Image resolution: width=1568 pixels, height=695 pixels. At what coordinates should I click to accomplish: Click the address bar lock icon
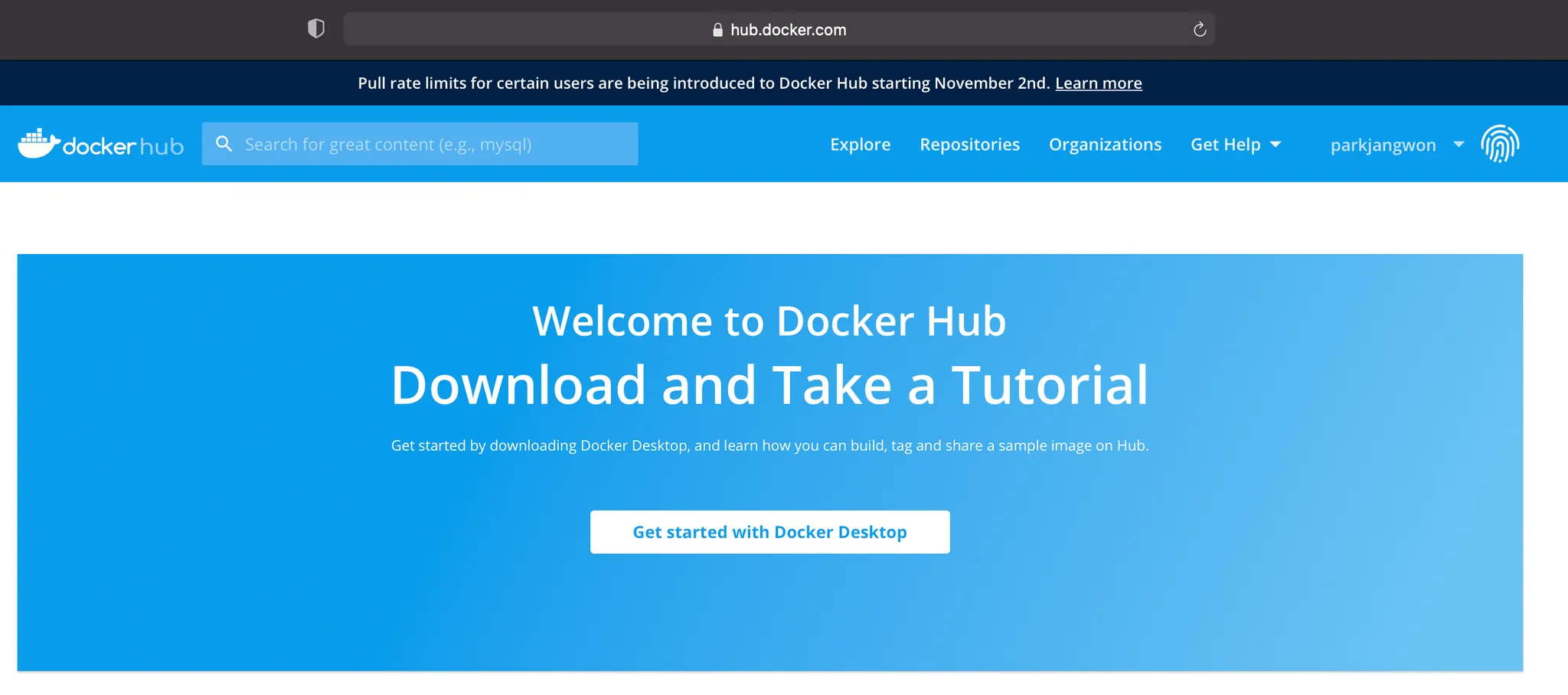click(717, 30)
